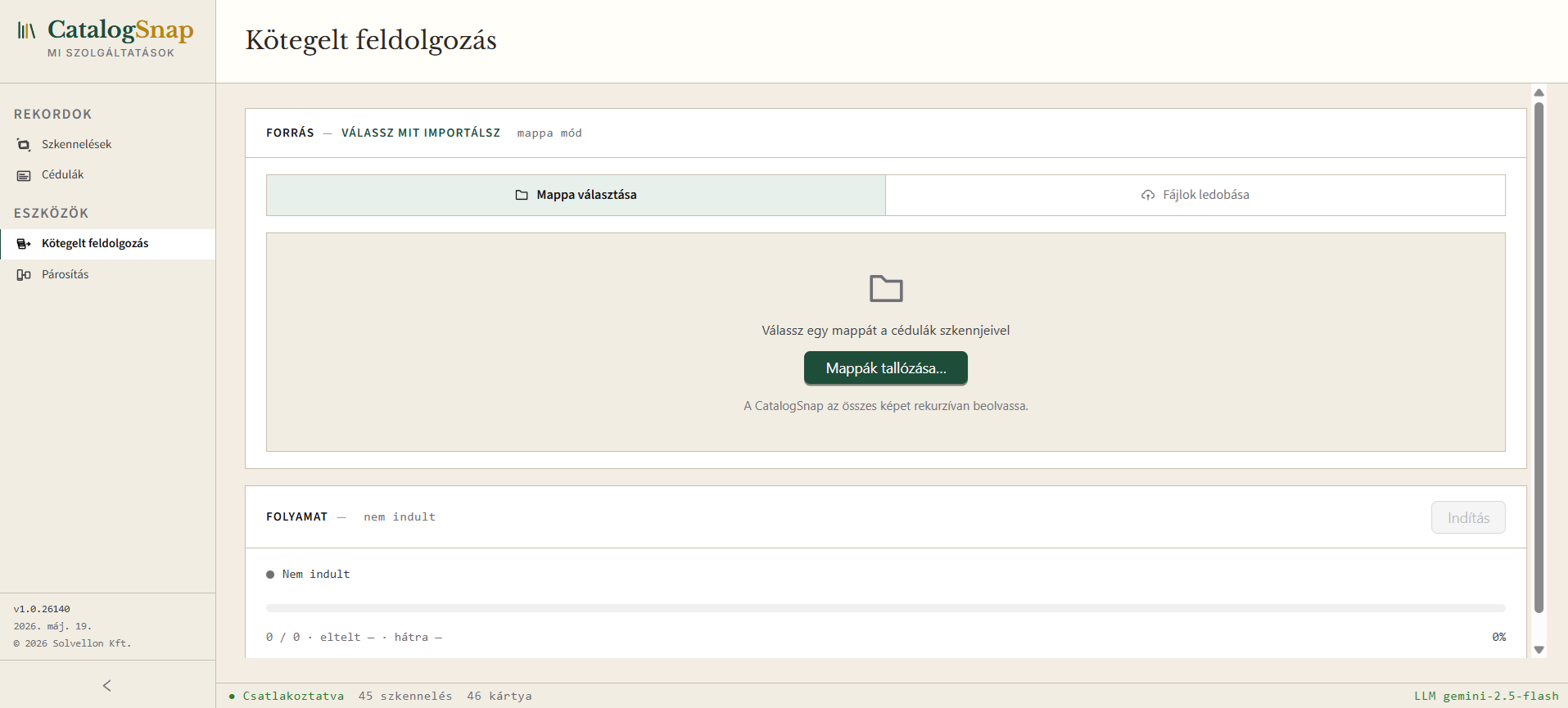Click the ESZKÖZÖK section header
Screen dimensions: 1568x708
pyautogui.click(x=51, y=214)
